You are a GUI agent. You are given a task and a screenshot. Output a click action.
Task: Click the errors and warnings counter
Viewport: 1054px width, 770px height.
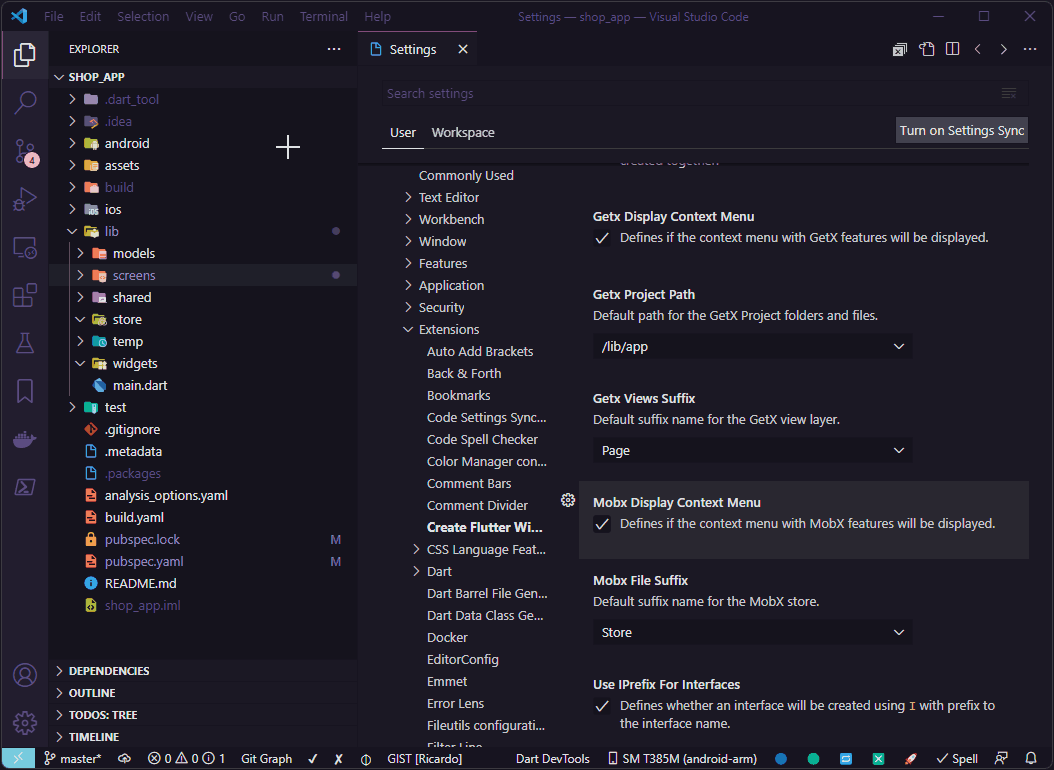(x=186, y=759)
